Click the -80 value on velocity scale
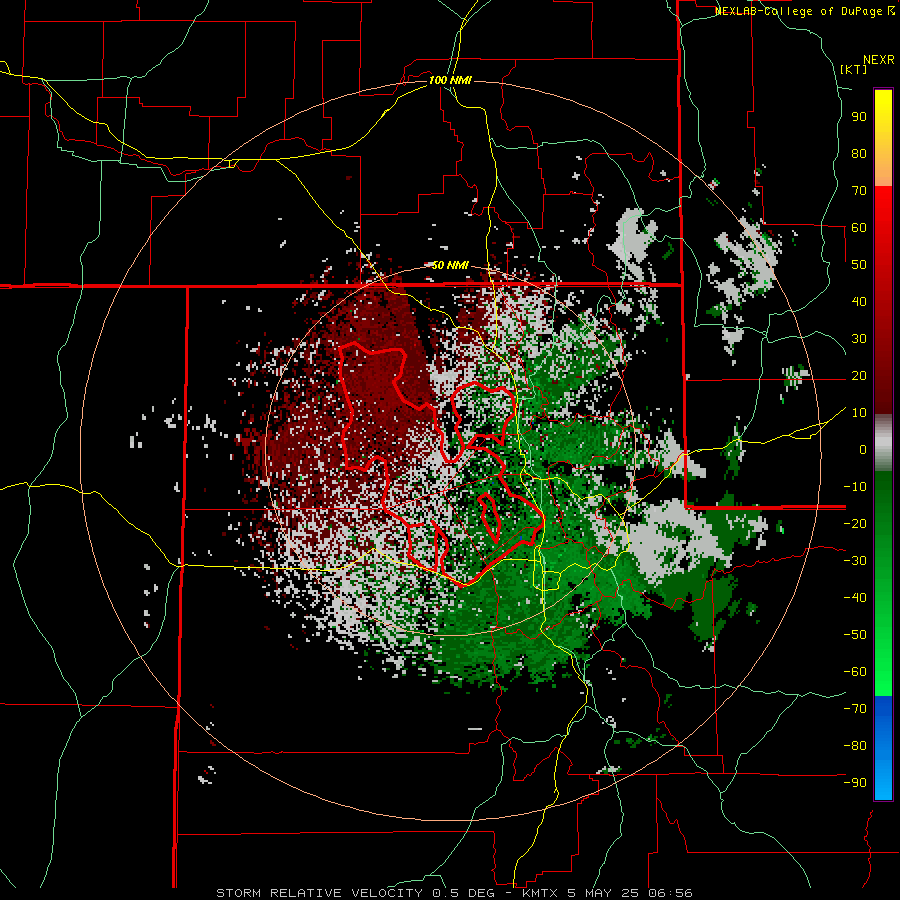Image resolution: width=900 pixels, height=900 pixels. 855,746
